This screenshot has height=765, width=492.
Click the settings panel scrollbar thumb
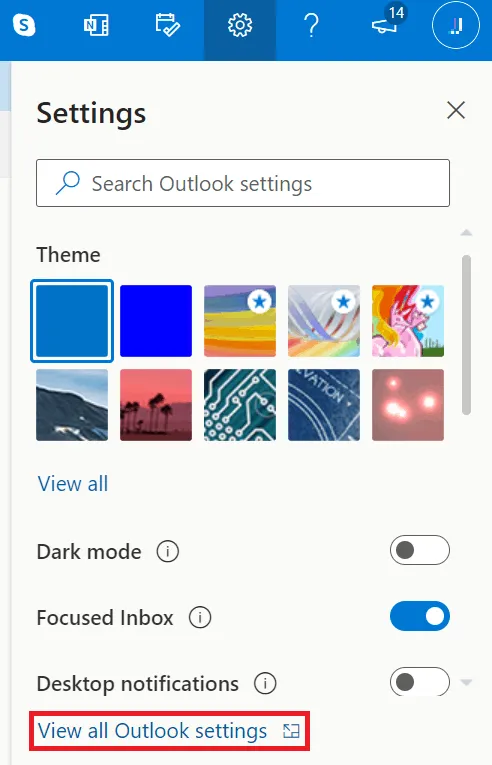coord(466,335)
